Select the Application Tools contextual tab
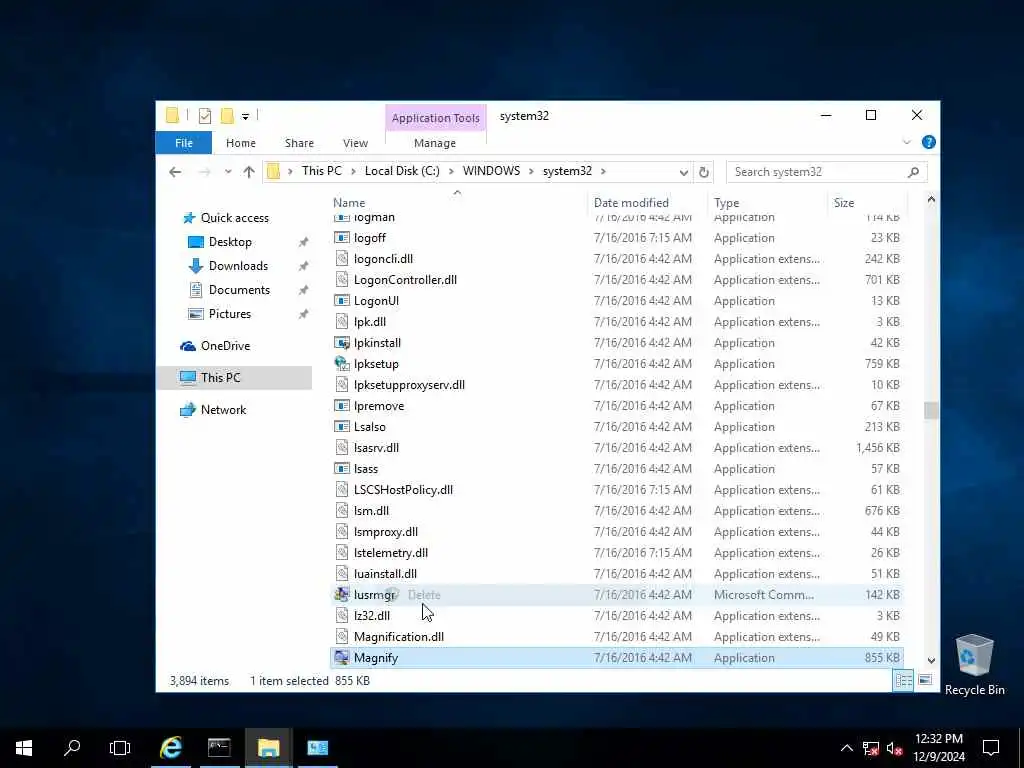 436,118
